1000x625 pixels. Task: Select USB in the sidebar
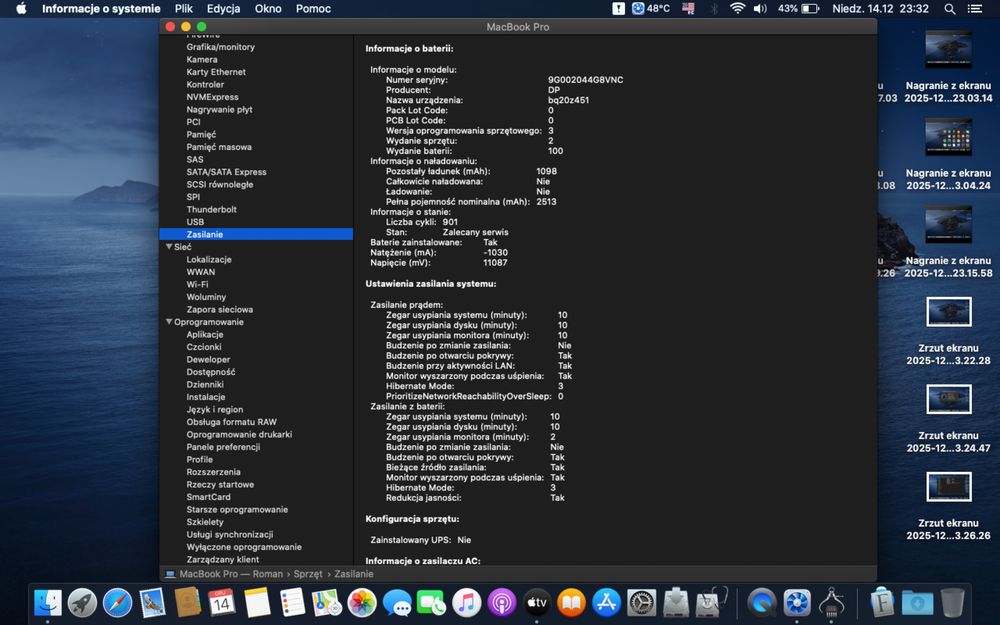pos(195,222)
